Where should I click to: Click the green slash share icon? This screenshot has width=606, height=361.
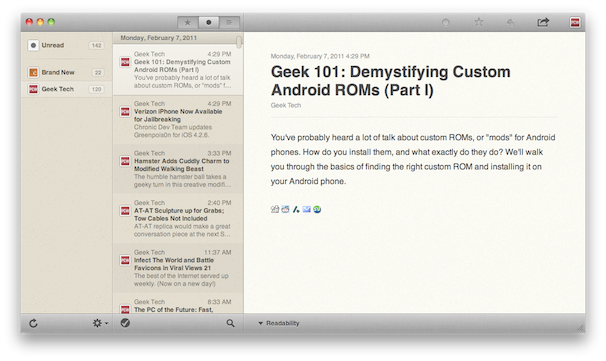point(296,209)
